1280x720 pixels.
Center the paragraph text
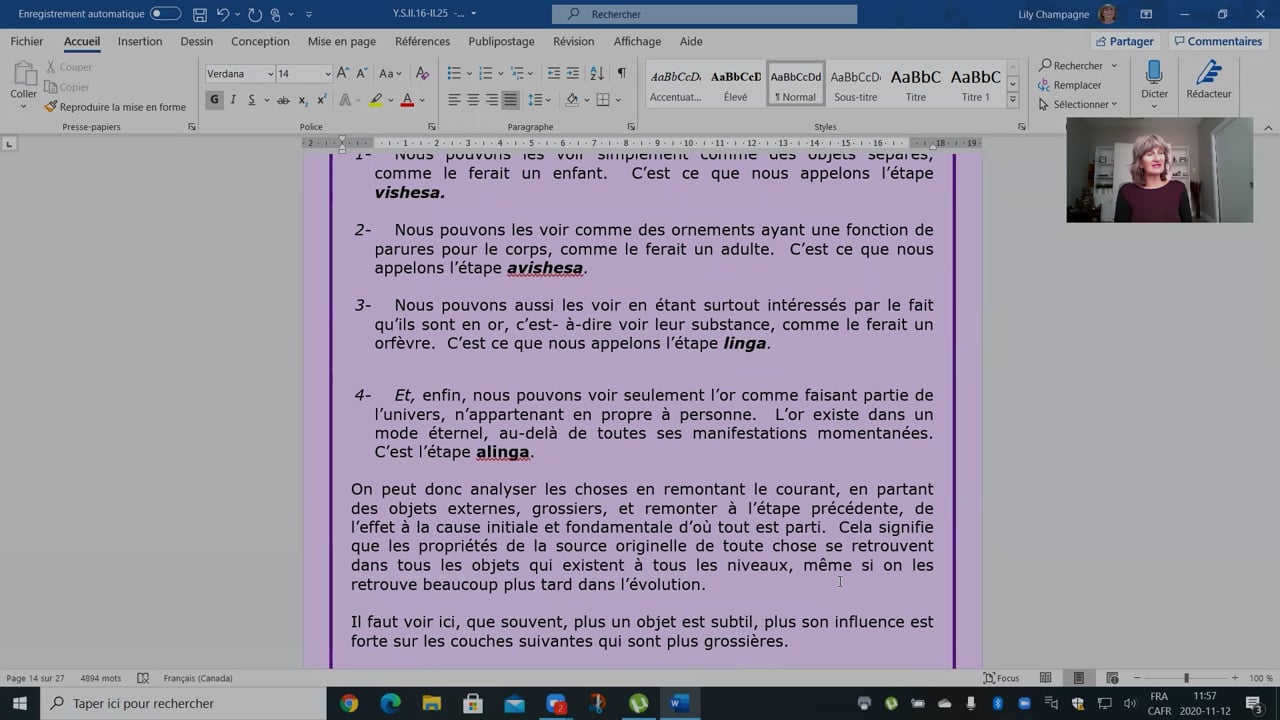(x=473, y=100)
